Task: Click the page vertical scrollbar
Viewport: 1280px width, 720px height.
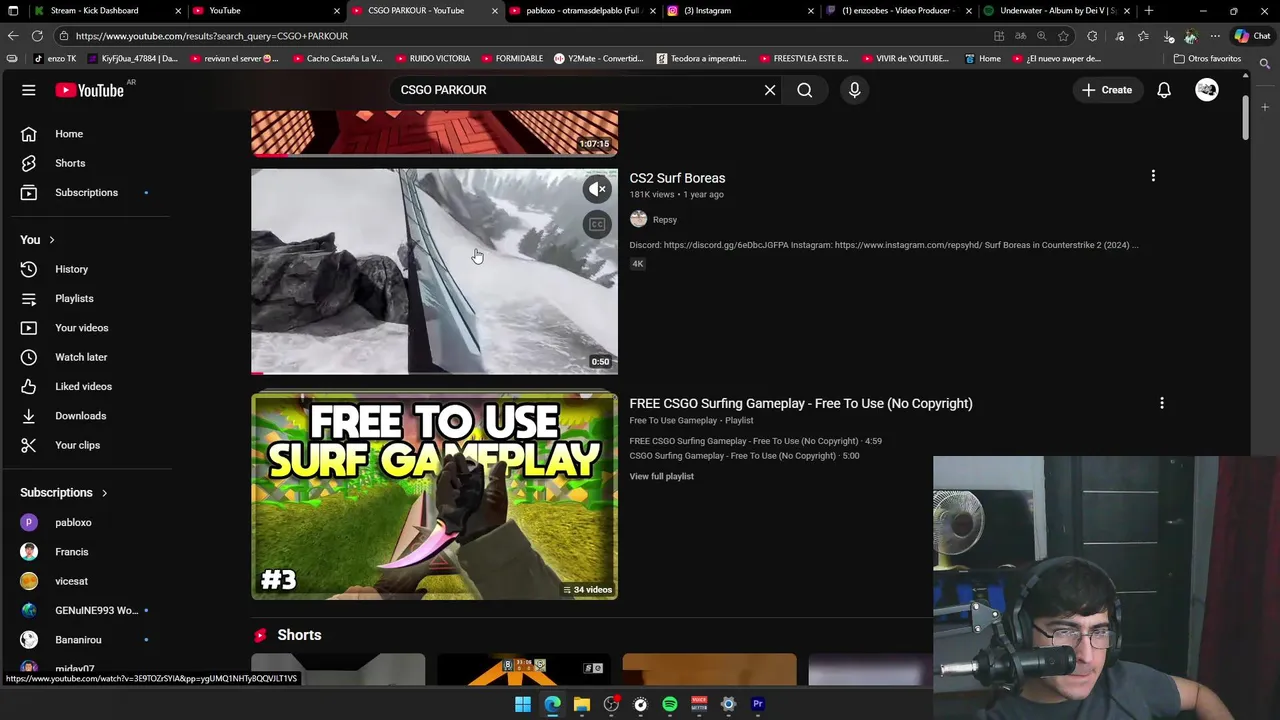Action: [x=1244, y=118]
